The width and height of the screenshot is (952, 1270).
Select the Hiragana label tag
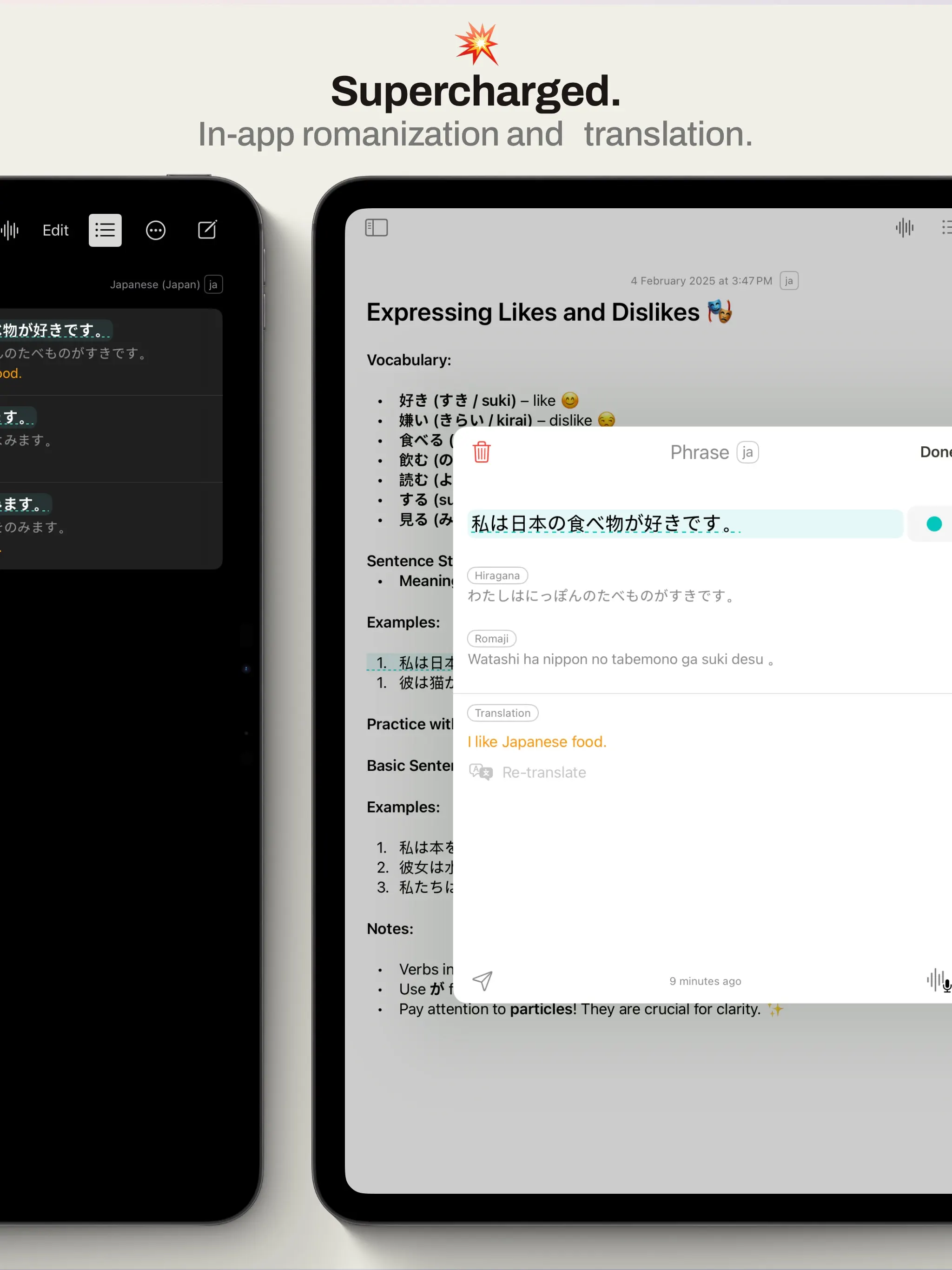[497, 575]
